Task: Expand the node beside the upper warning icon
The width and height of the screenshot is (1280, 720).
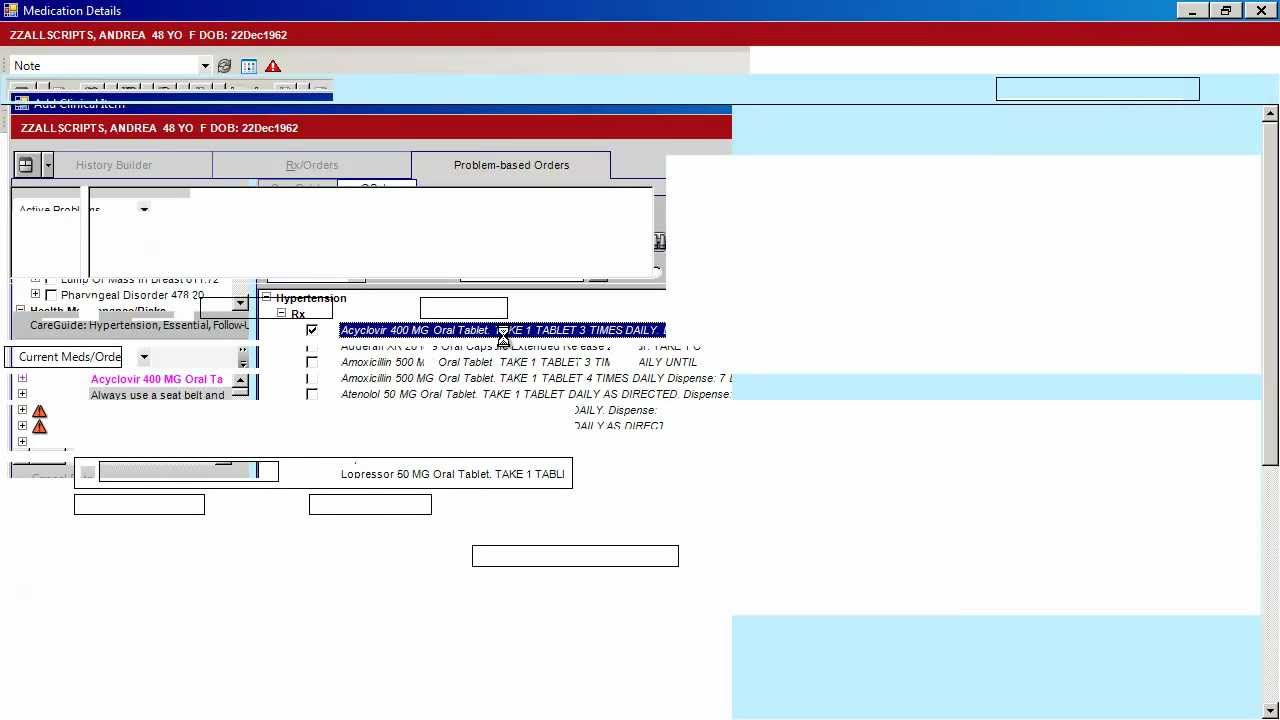Action: (22, 410)
